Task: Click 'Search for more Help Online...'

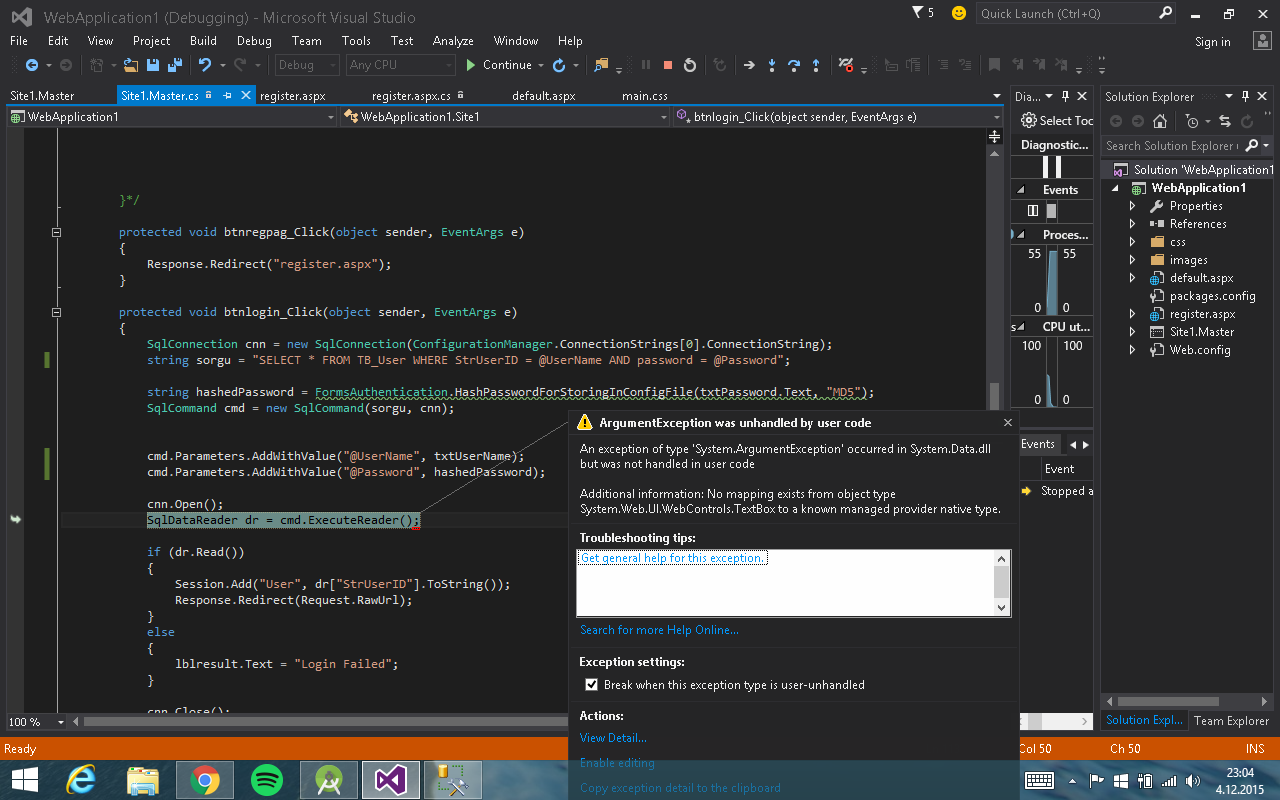Action: click(x=659, y=630)
